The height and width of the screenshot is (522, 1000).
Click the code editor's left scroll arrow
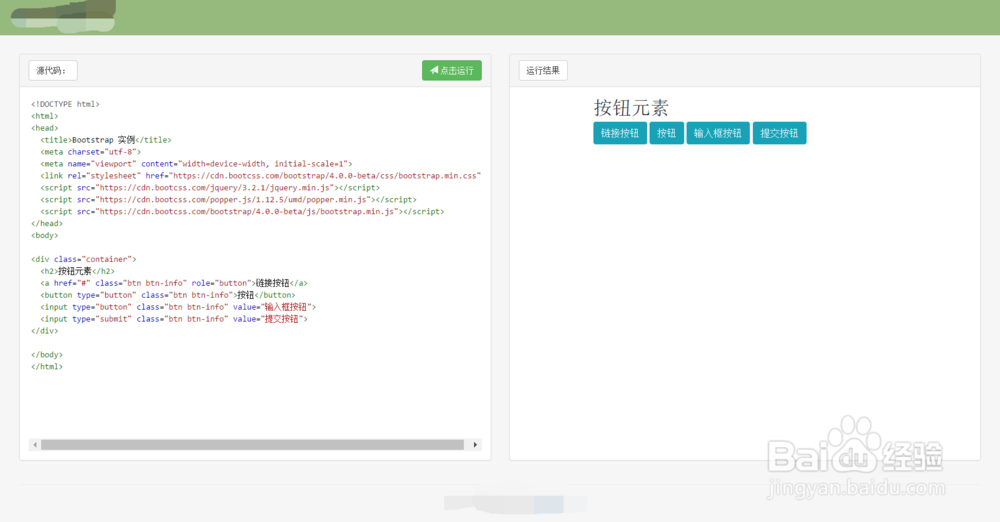[35, 445]
